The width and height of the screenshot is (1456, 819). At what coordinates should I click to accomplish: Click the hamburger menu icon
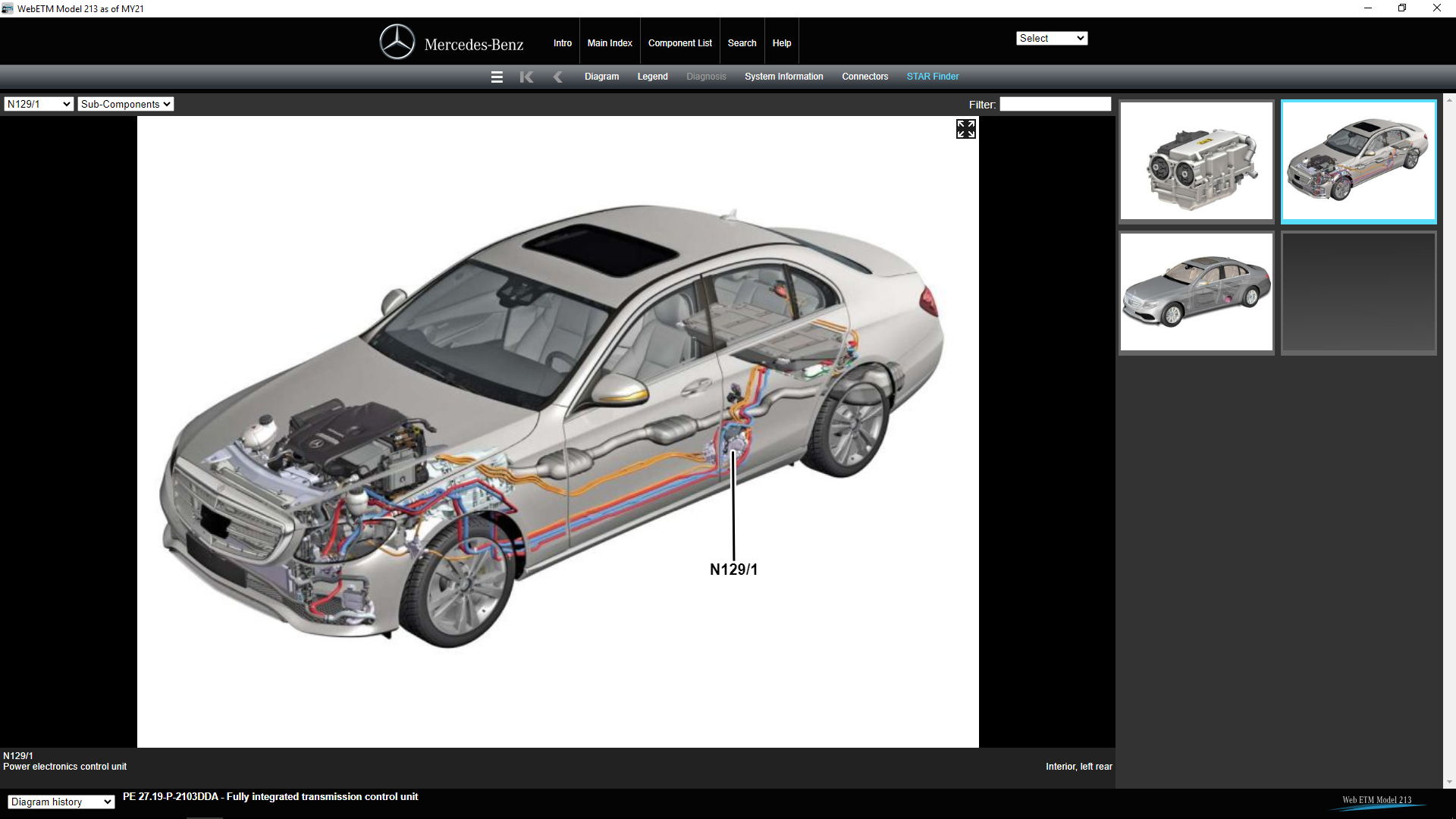(497, 77)
